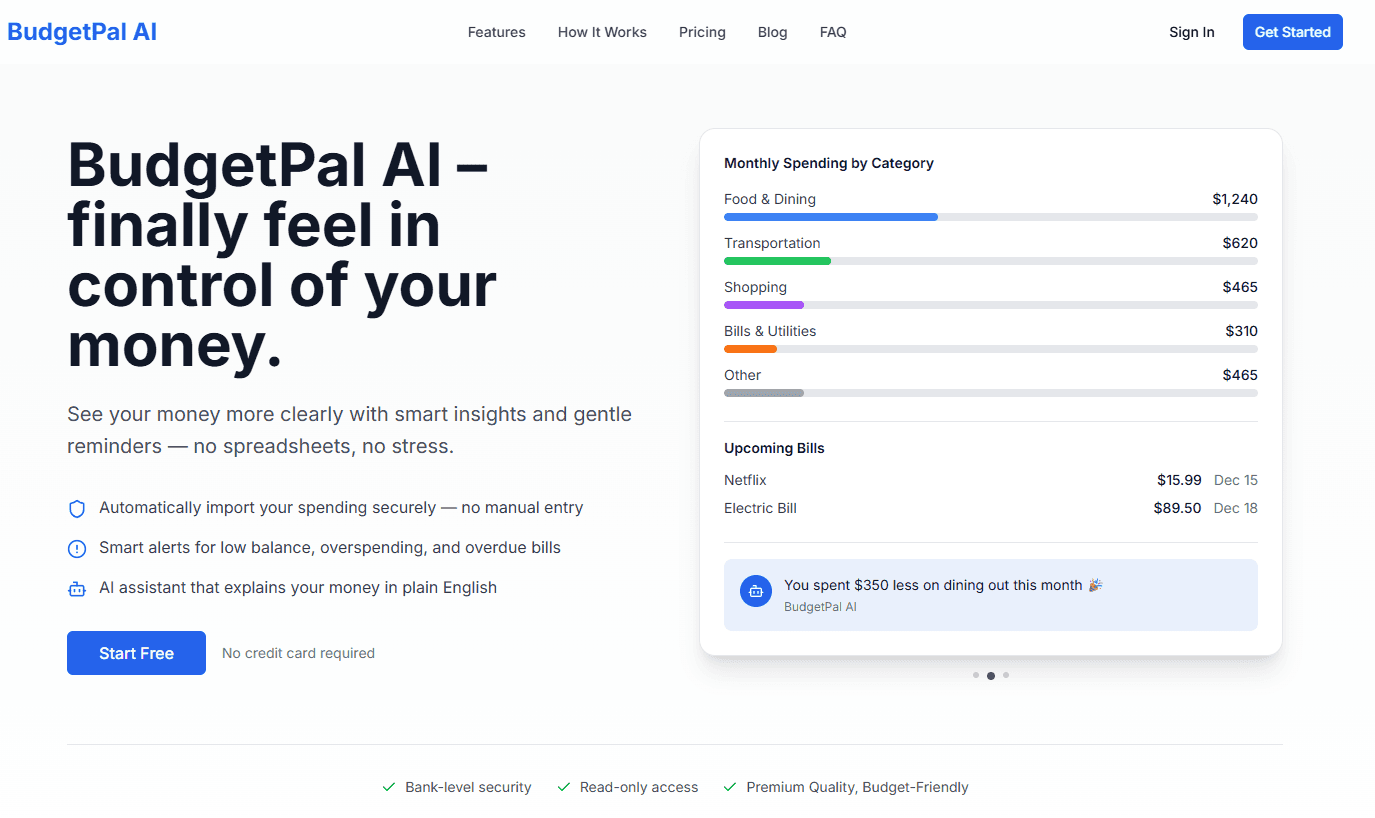Select the third carousel dot
The height and width of the screenshot is (818, 1375).
pos(1006,675)
